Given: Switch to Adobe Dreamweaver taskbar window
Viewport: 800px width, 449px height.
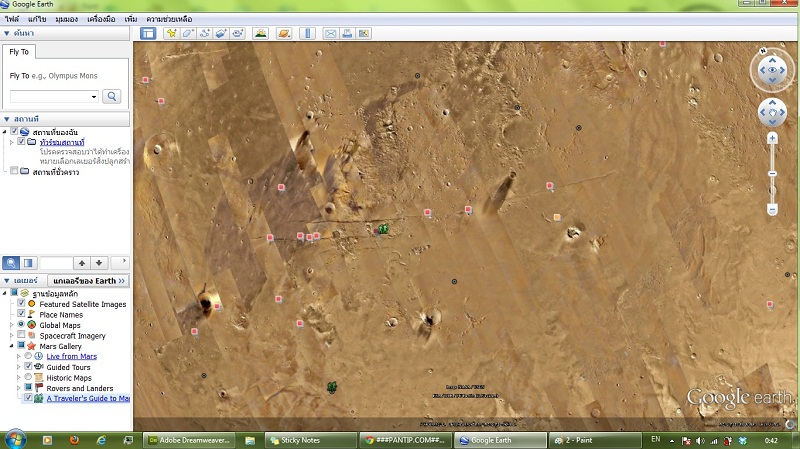Looking at the screenshot, I should (x=189, y=440).
